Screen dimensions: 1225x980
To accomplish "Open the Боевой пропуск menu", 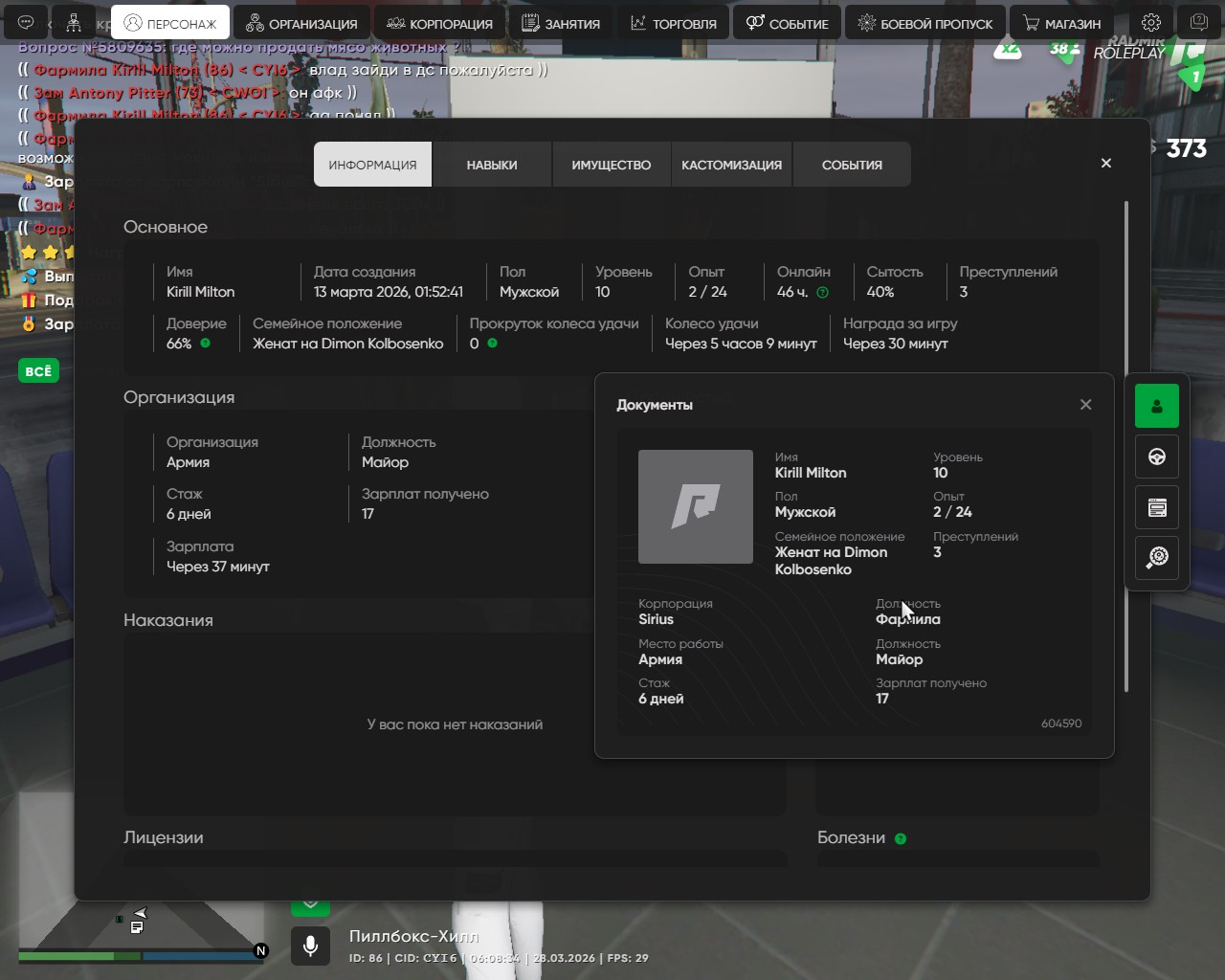I will click(924, 23).
